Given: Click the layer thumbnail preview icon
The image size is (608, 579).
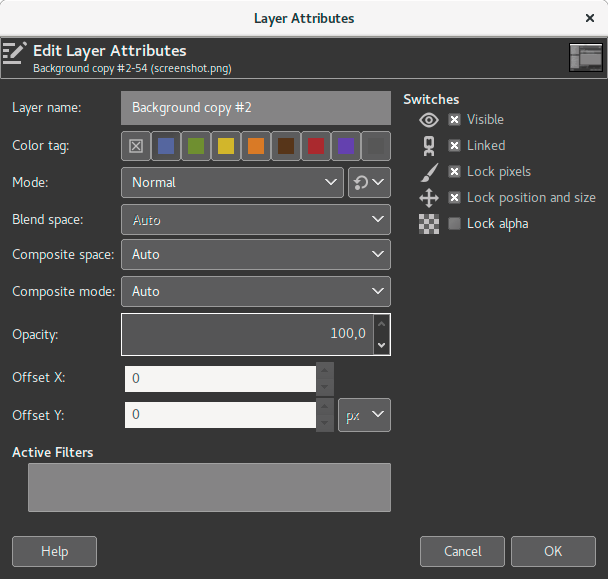Looking at the screenshot, I should click(x=585, y=58).
